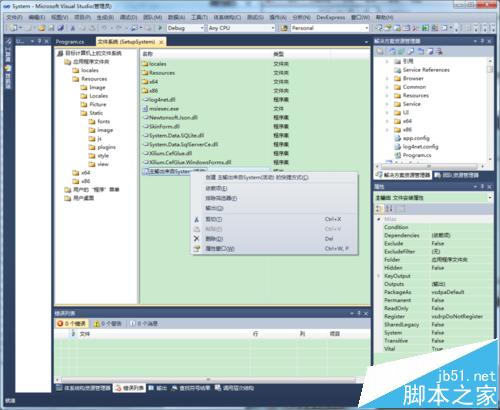This screenshot has width=500, height=410.
Task: Open the 文件(F) menu
Action: [x=14, y=17]
